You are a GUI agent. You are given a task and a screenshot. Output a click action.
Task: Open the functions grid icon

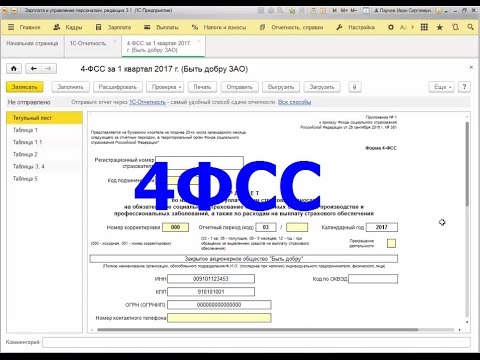(x=424, y=27)
